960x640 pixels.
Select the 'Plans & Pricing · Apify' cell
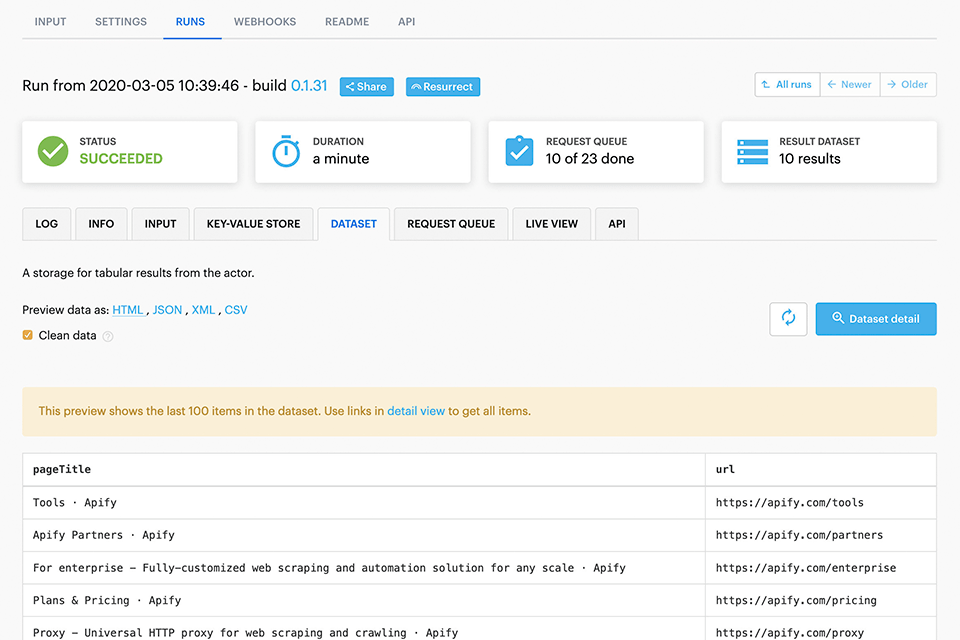click(x=364, y=600)
